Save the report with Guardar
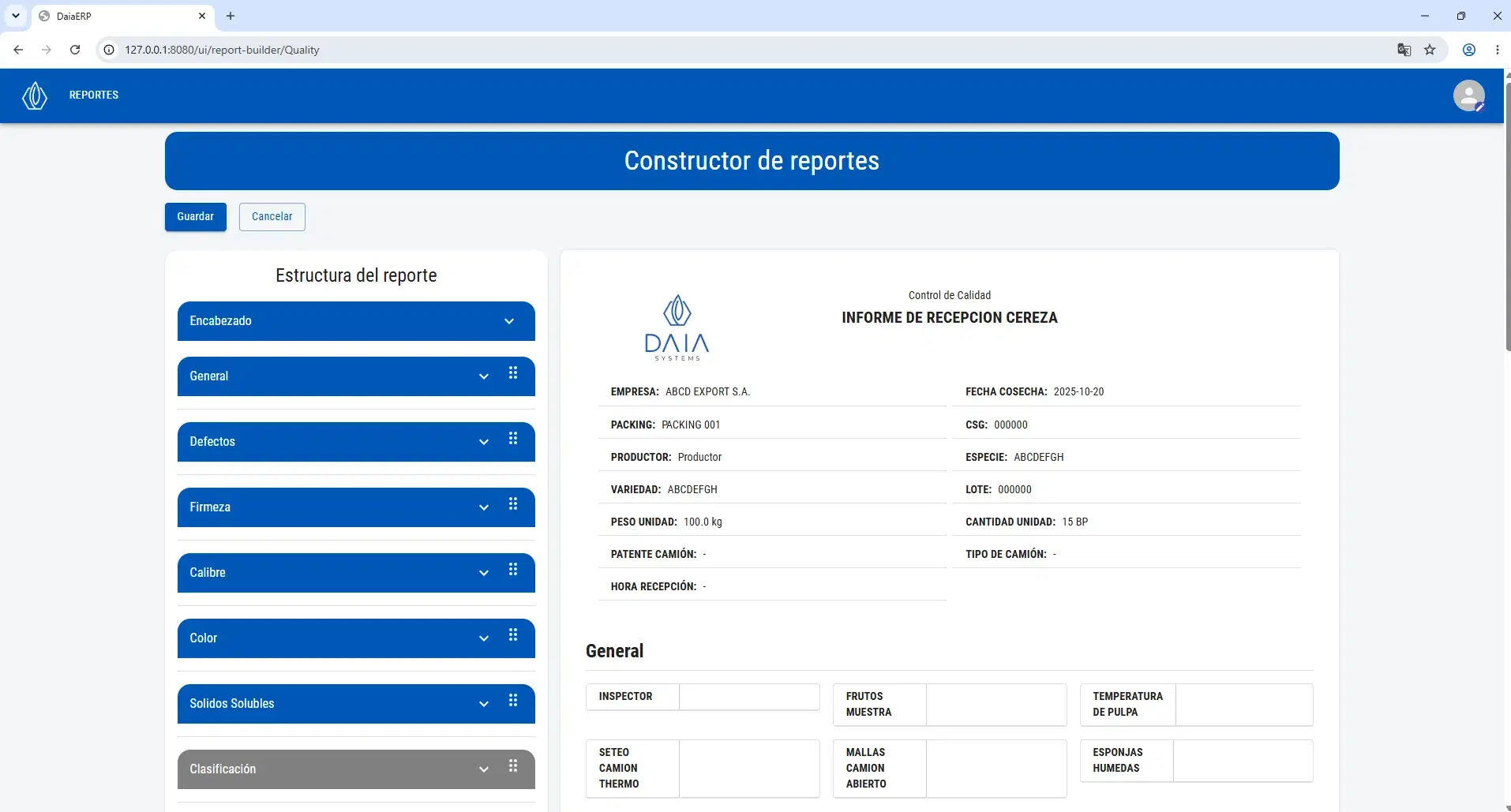The image size is (1511, 812). click(x=196, y=217)
